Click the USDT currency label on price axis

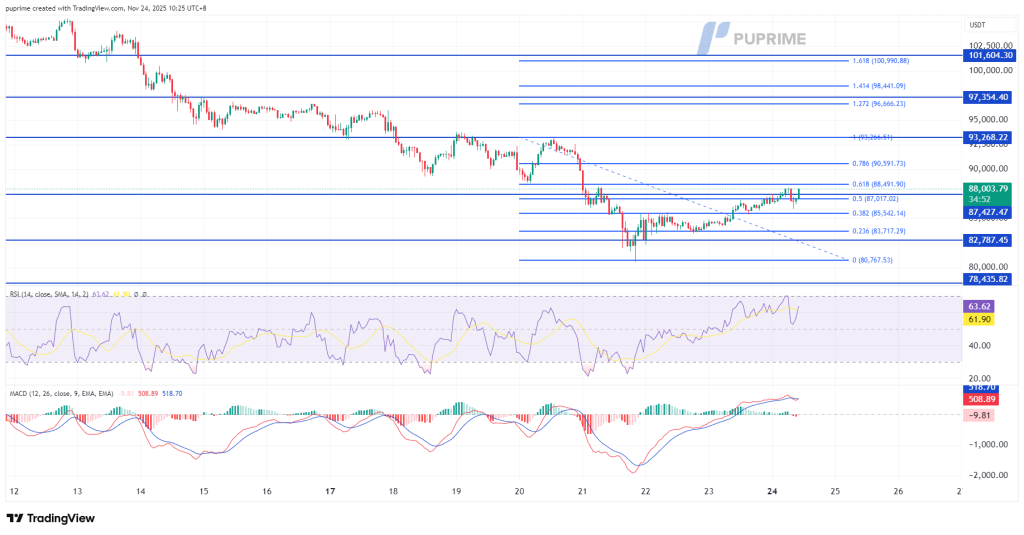point(976,25)
